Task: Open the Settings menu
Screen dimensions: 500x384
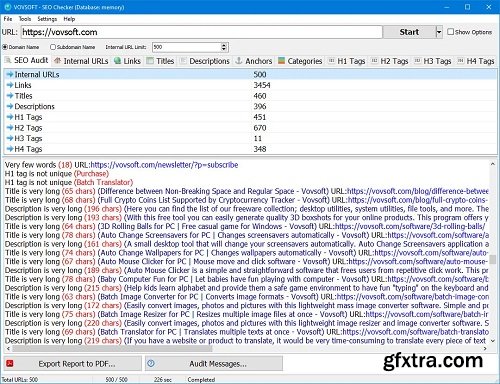Action: (x=47, y=19)
